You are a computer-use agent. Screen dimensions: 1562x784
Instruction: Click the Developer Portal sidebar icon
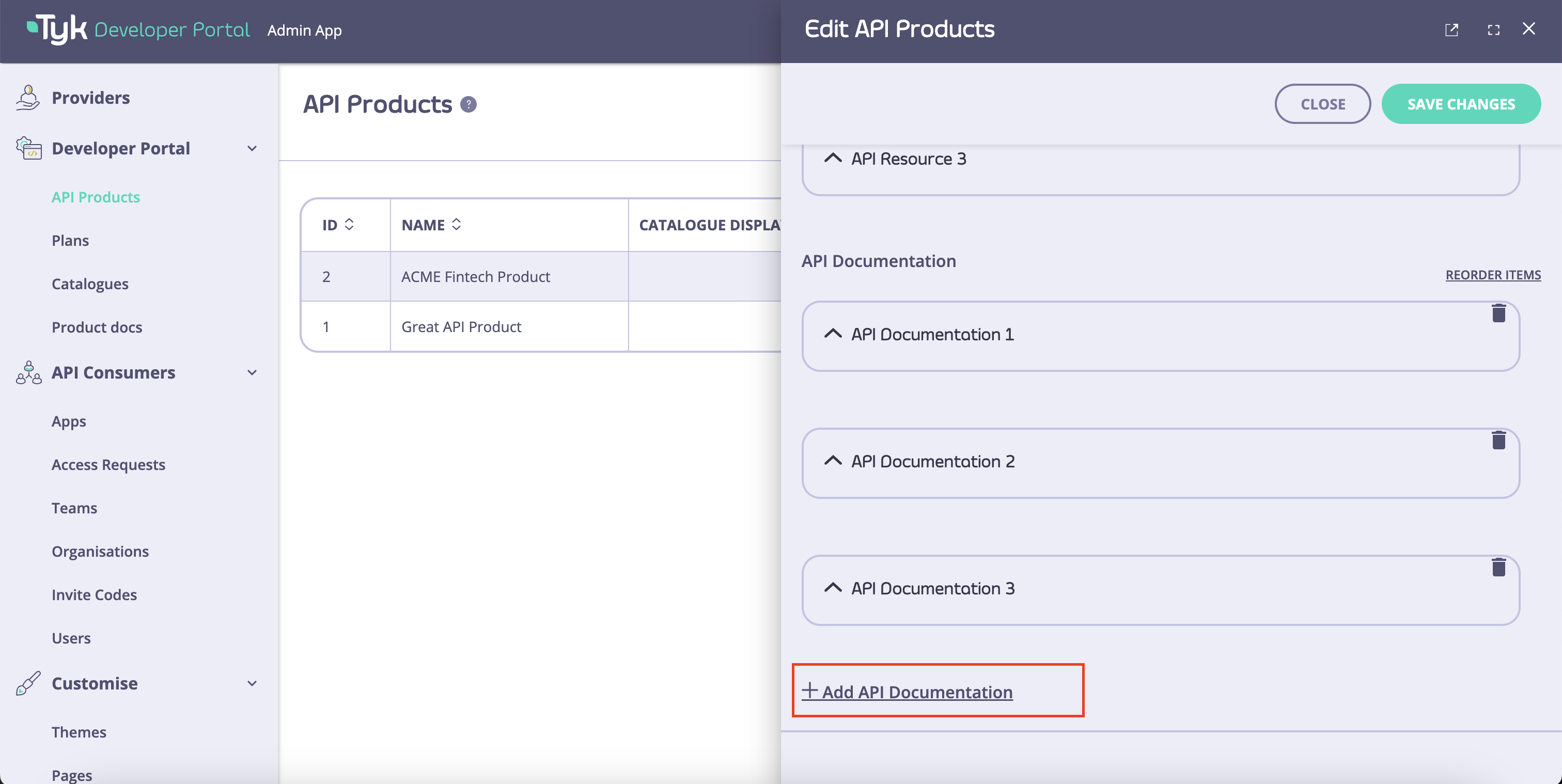(29, 148)
